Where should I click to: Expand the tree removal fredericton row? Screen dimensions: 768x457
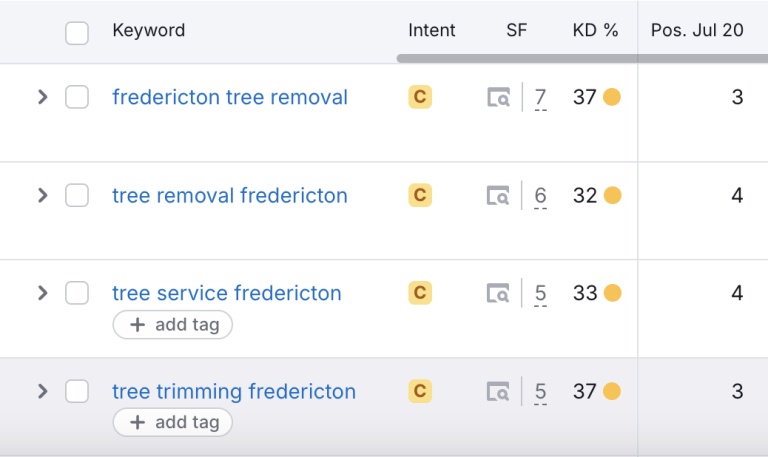click(x=42, y=195)
